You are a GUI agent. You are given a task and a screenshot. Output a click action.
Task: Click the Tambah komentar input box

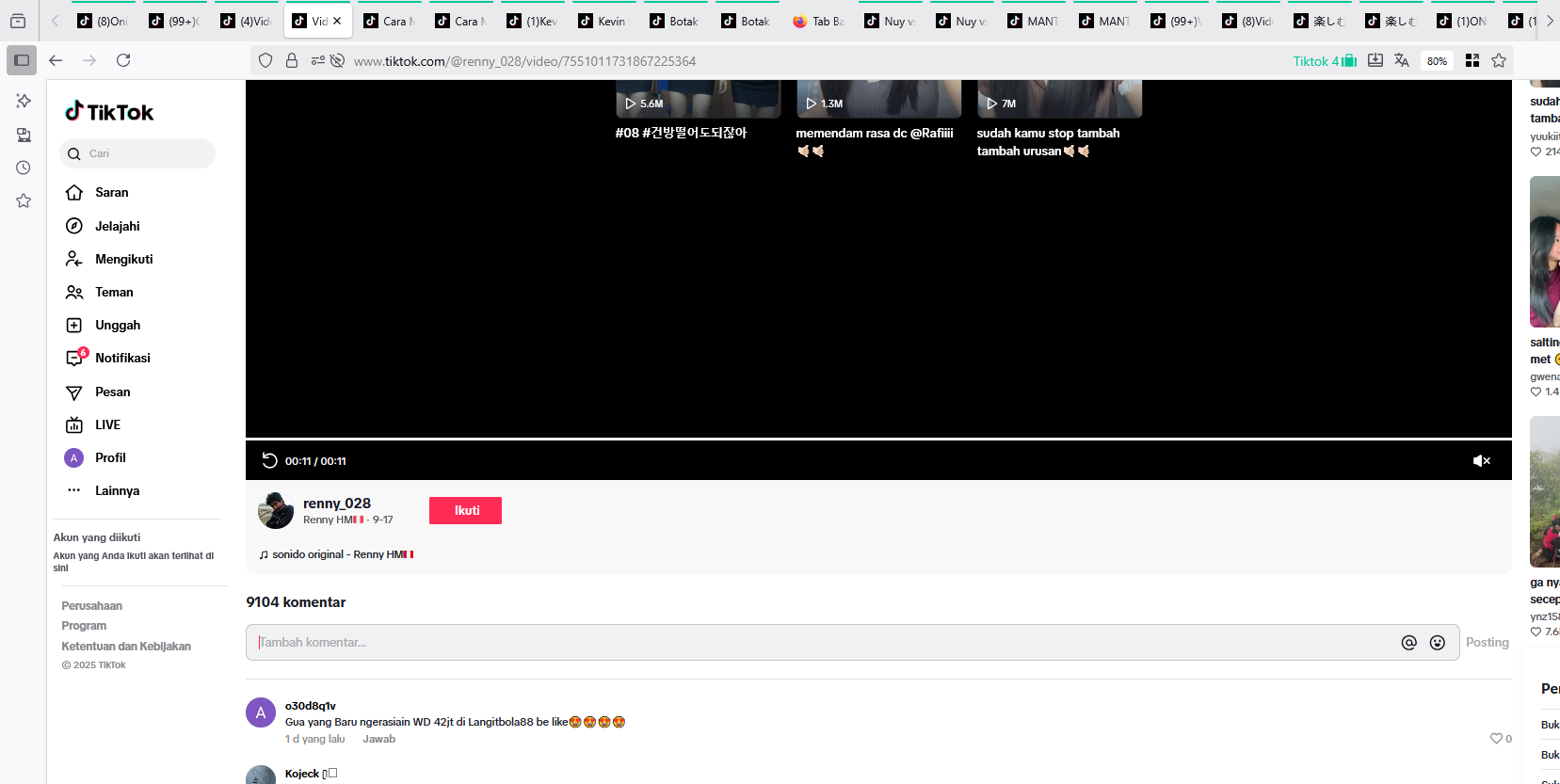click(825, 642)
